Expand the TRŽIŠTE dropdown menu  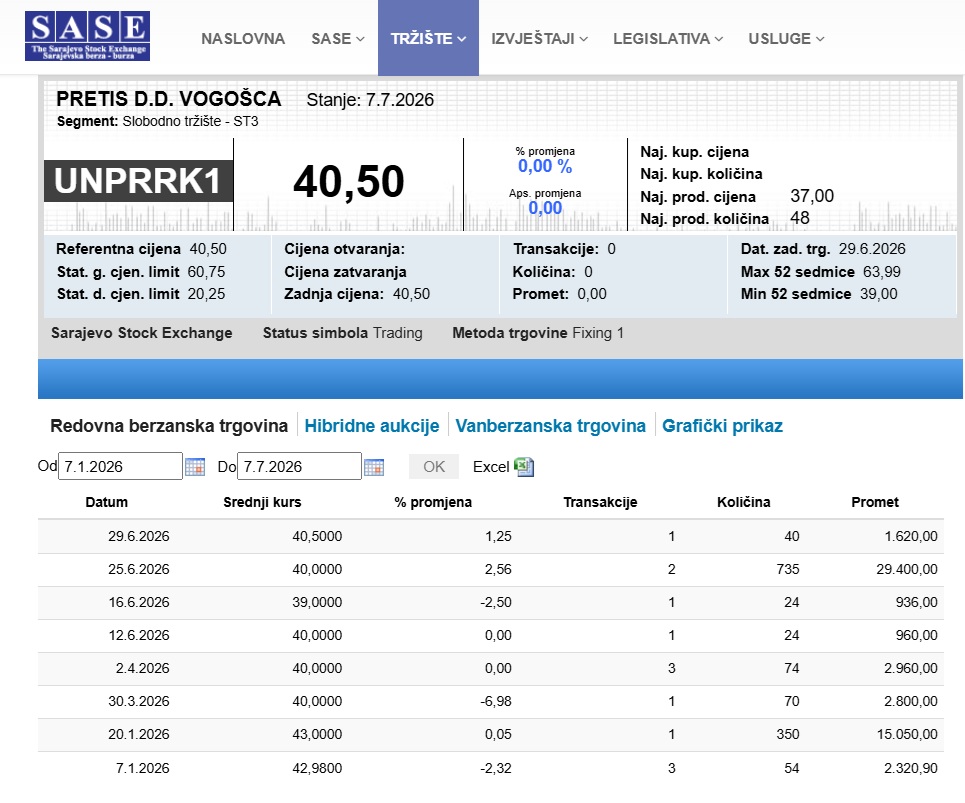[428, 38]
